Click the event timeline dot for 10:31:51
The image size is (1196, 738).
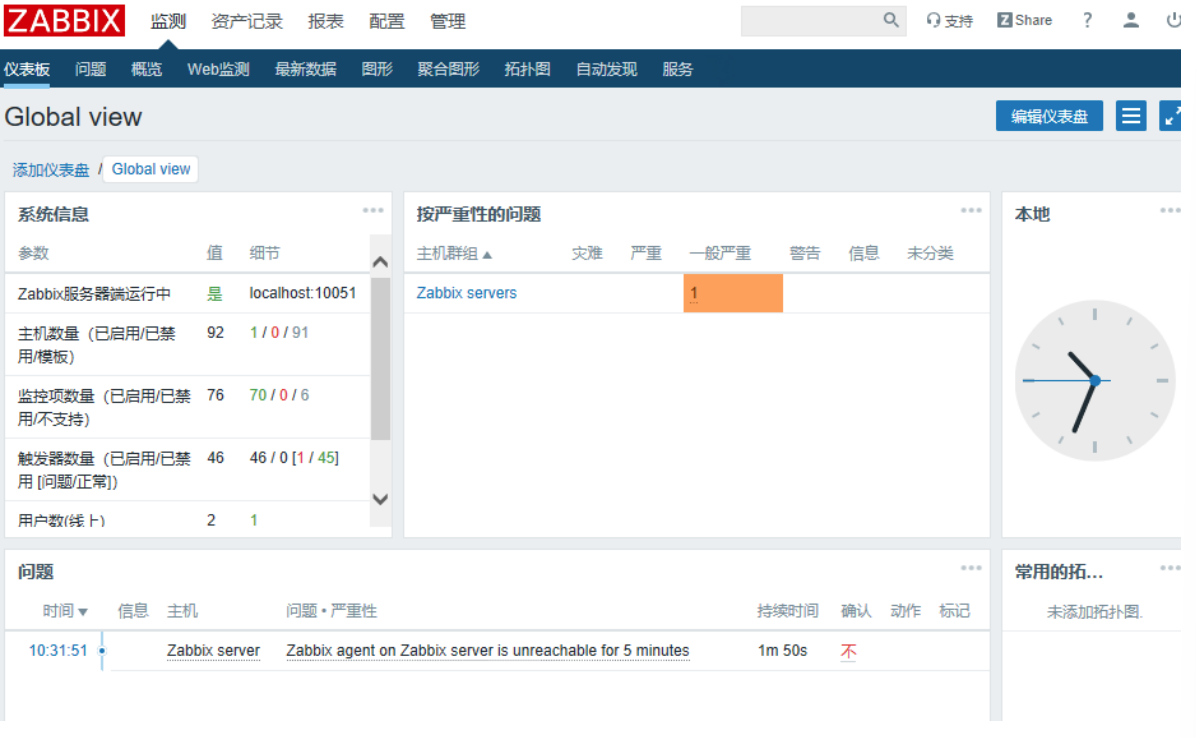102,650
